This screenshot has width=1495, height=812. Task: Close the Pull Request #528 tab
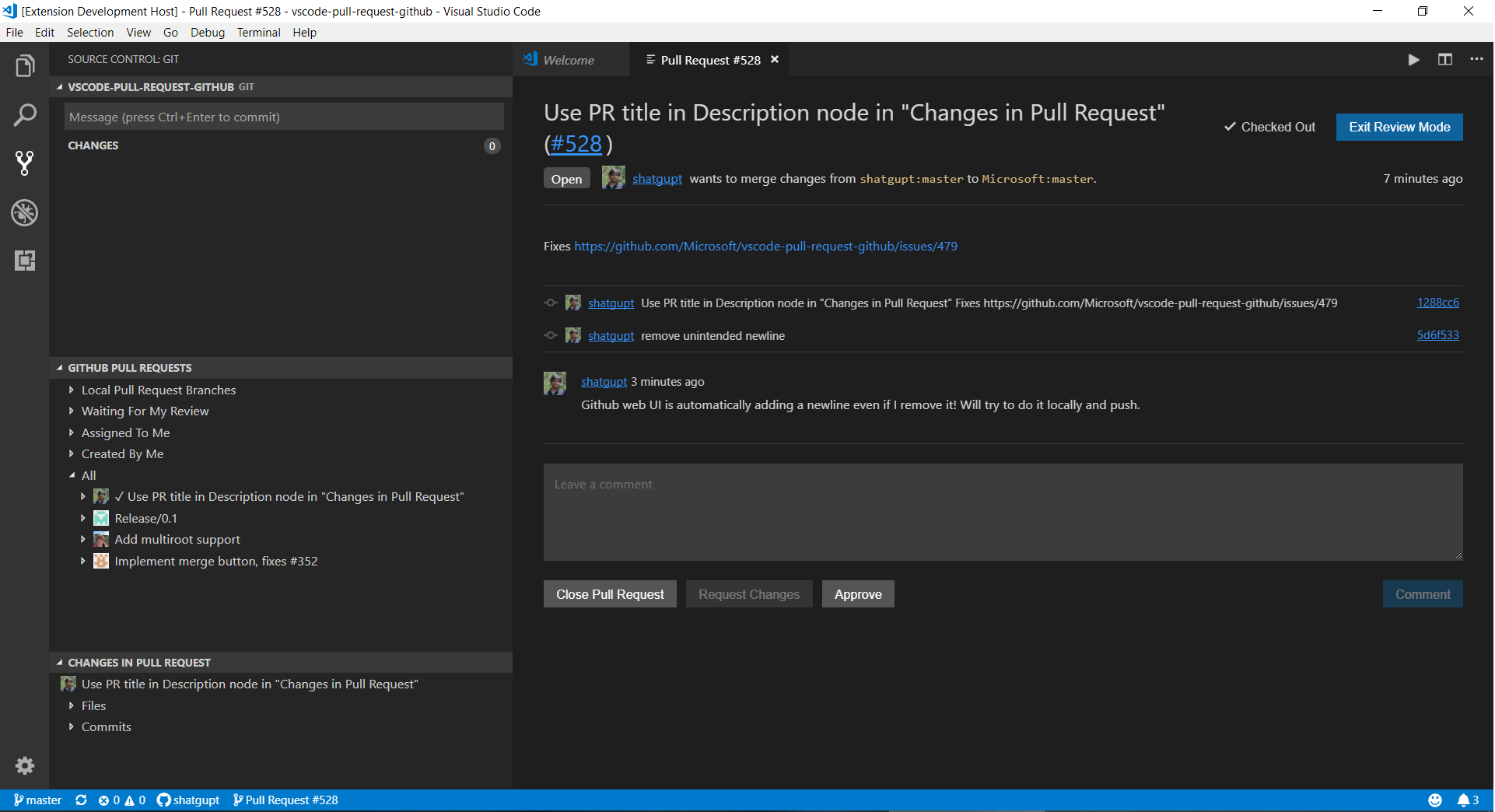coord(775,60)
